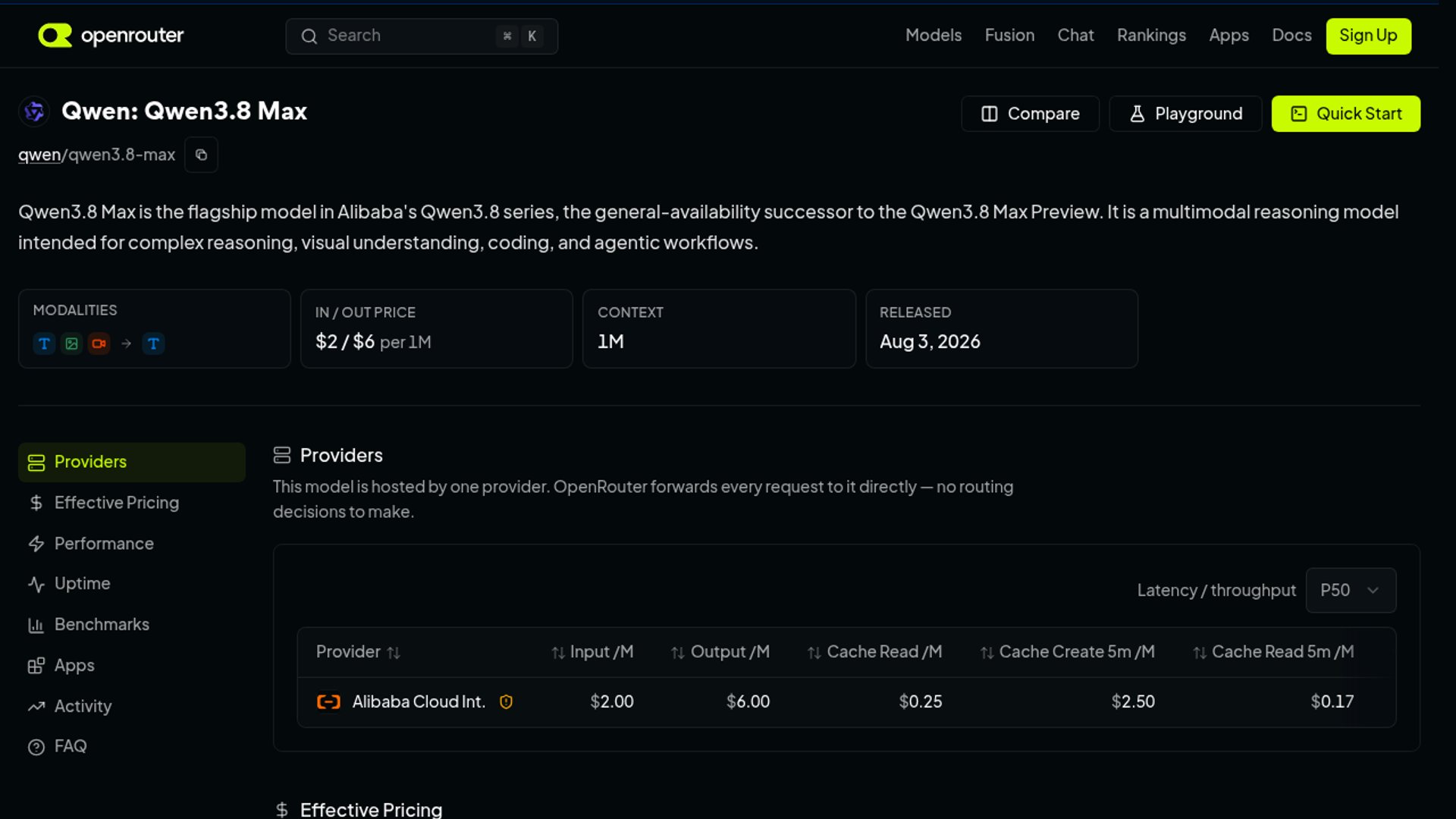
Task: Sort table by Output /M column
Action: [720, 652]
